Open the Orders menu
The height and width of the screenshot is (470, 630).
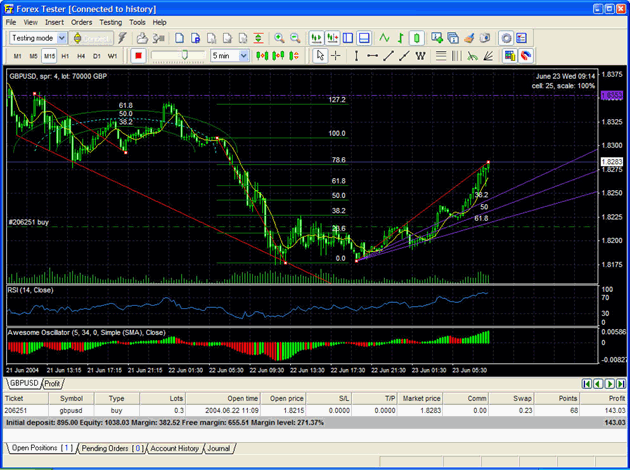[82, 21]
